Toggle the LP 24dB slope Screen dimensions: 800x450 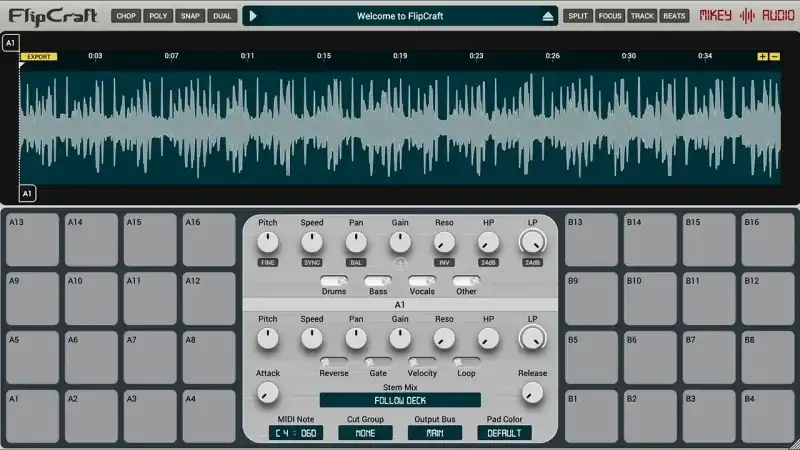point(532,262)
